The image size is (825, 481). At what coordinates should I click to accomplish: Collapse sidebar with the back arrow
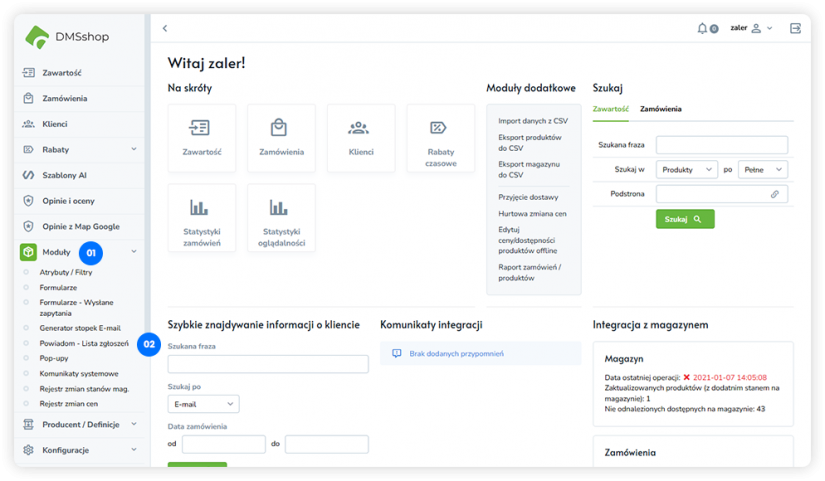click(165, 28)
